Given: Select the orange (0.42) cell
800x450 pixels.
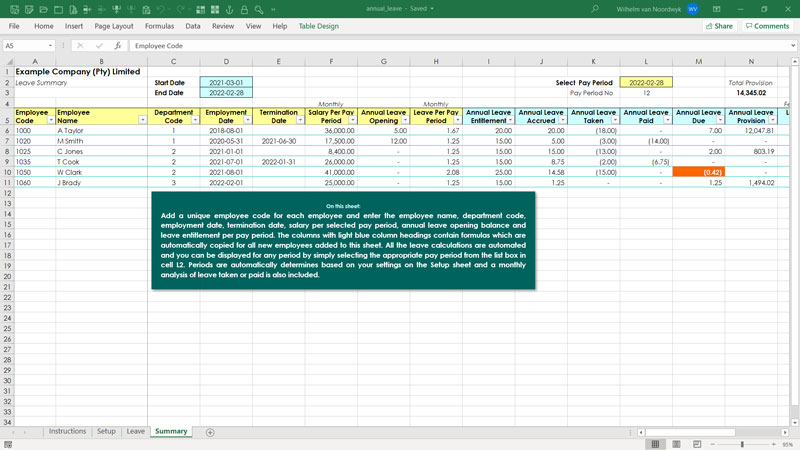Looking at the screenshot, I should pos(698,172).
